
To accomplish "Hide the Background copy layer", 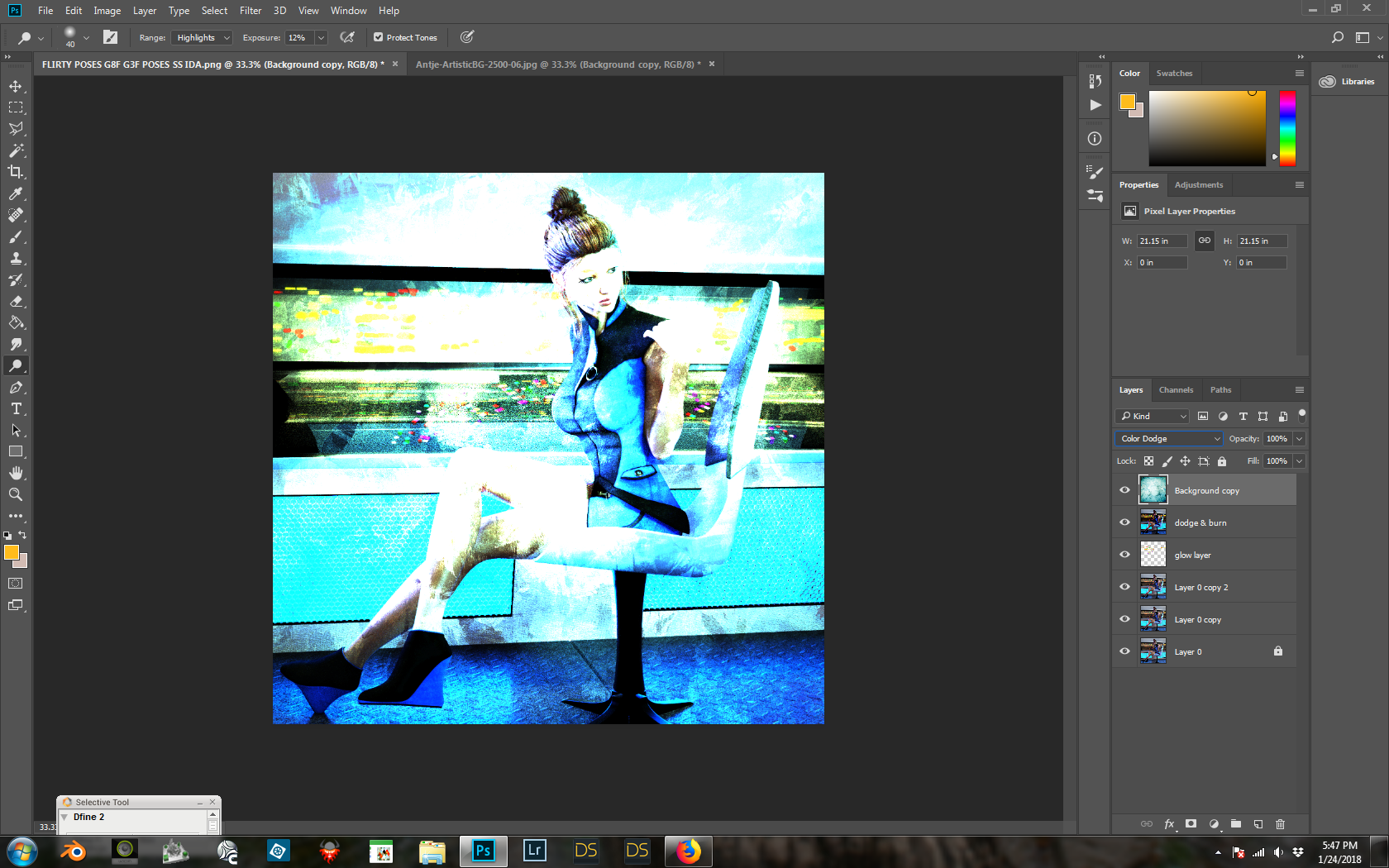I will 1124,490.
